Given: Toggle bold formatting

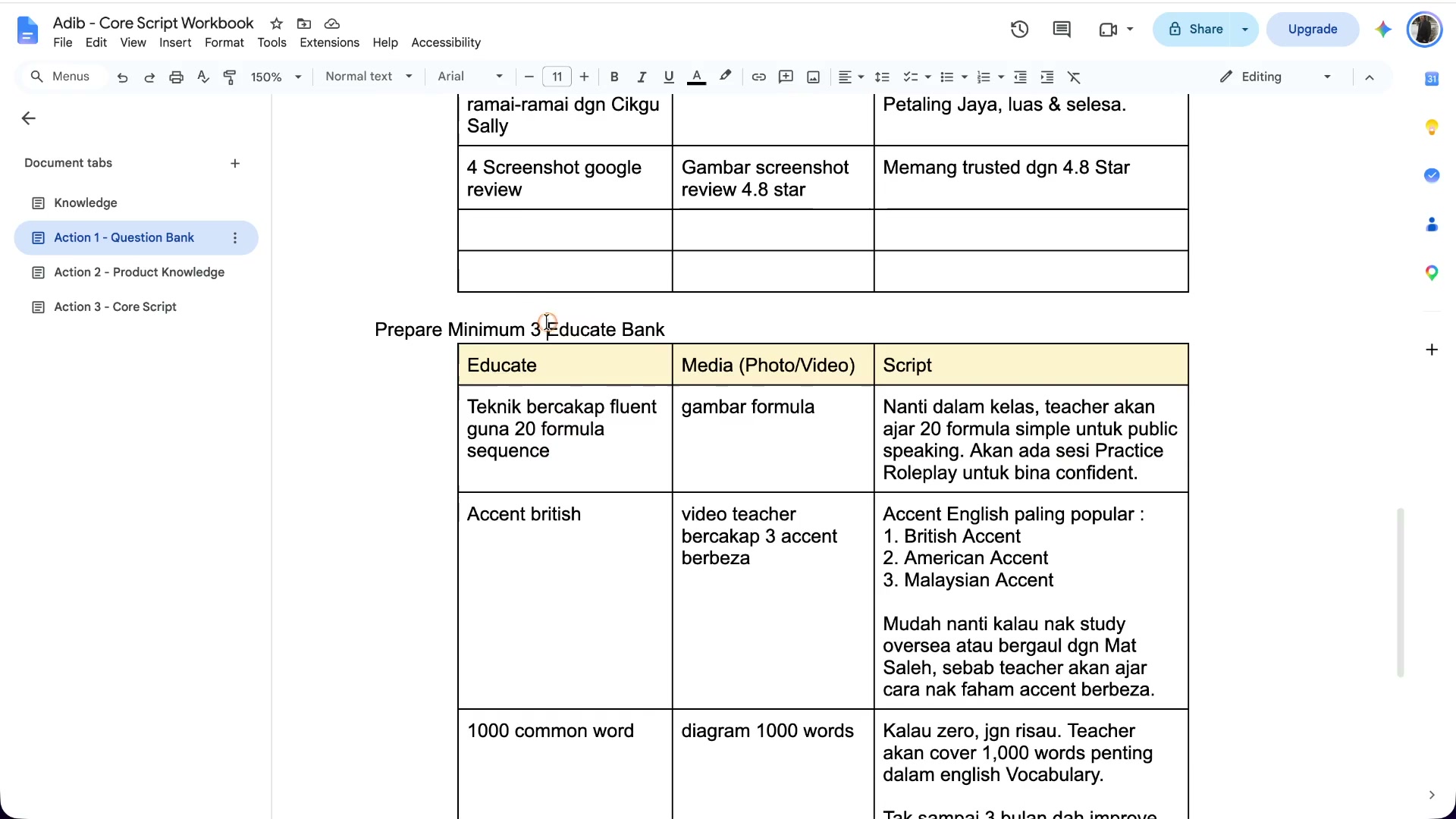Looking at the screenshot, I should point(614,77).
